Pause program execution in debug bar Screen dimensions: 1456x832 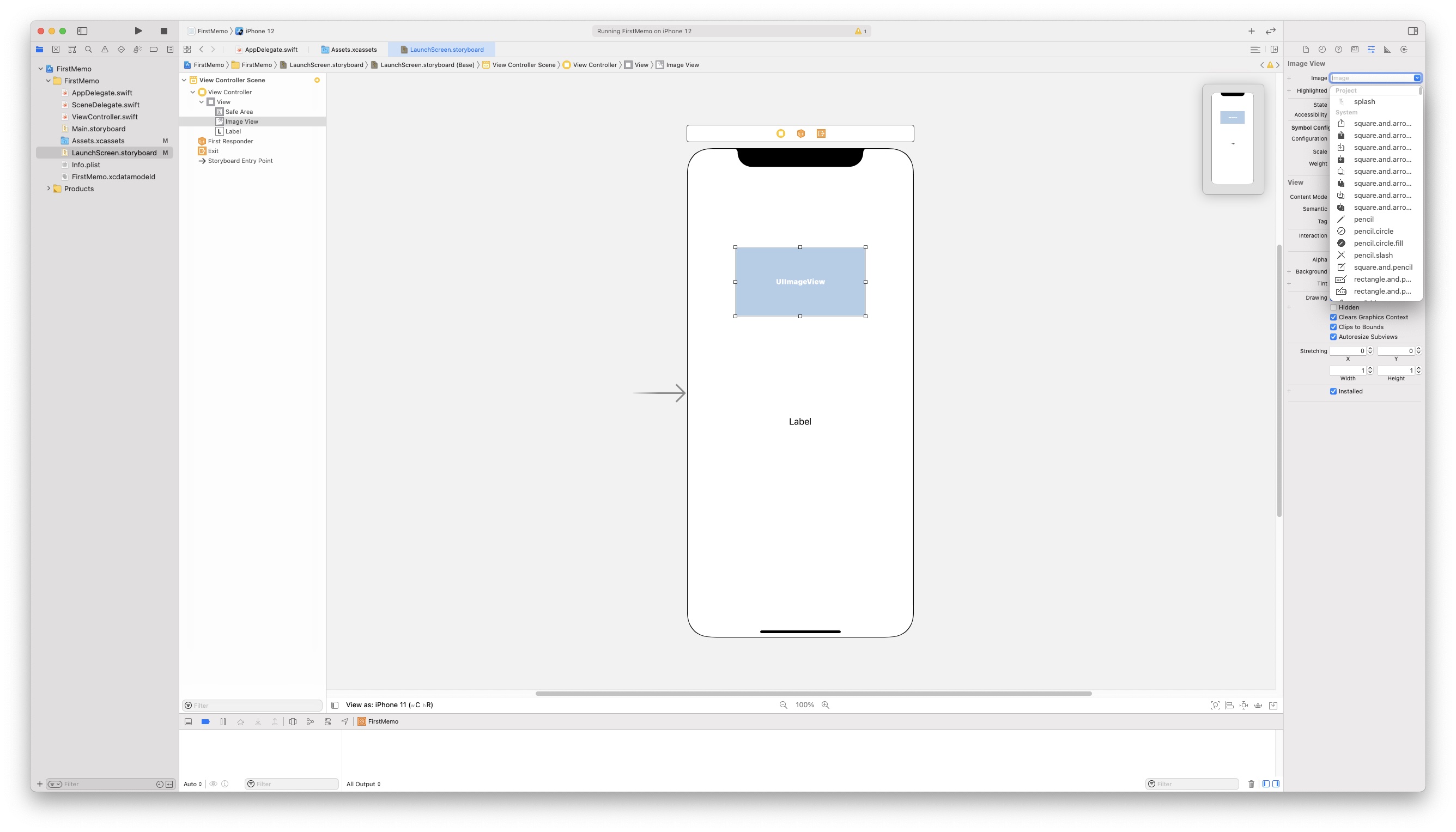[x=223, y=722]
